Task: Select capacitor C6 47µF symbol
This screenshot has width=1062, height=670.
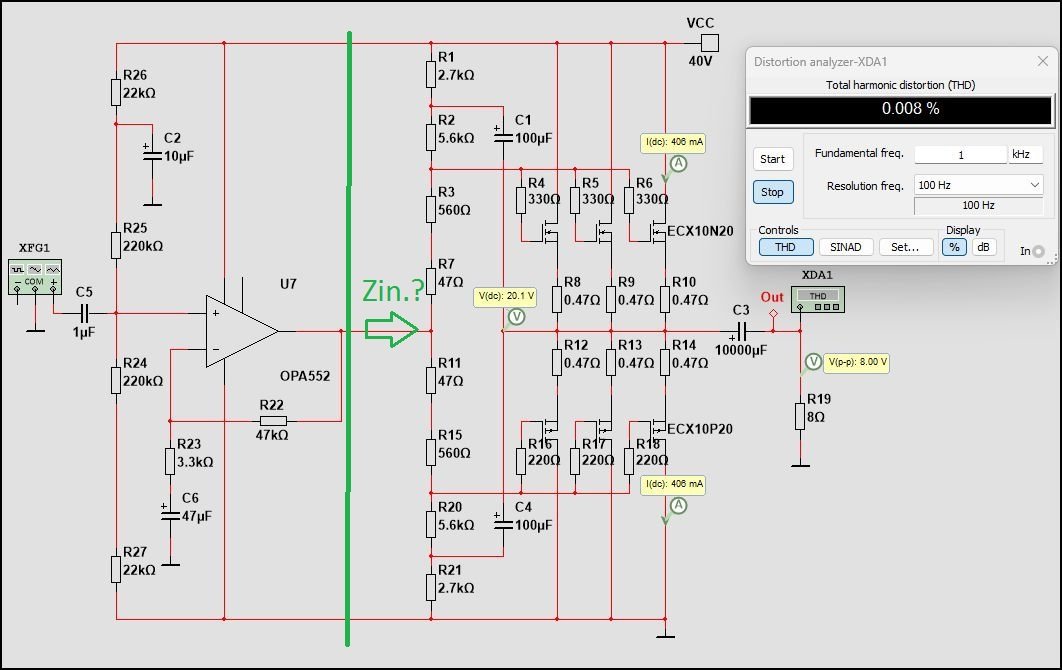Action: pyautogui.click(x=170, y=516)
